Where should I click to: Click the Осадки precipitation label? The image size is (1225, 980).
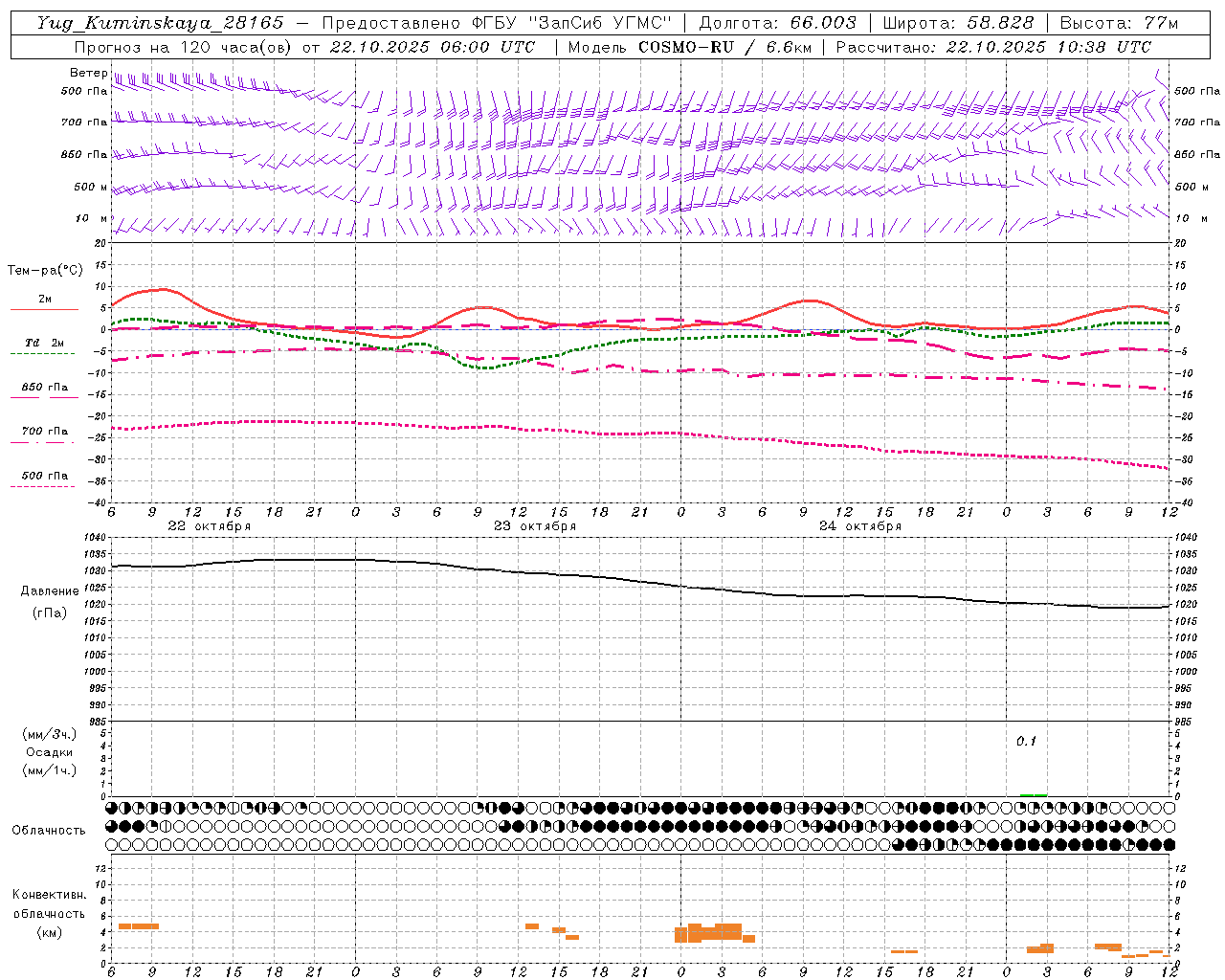50,752
